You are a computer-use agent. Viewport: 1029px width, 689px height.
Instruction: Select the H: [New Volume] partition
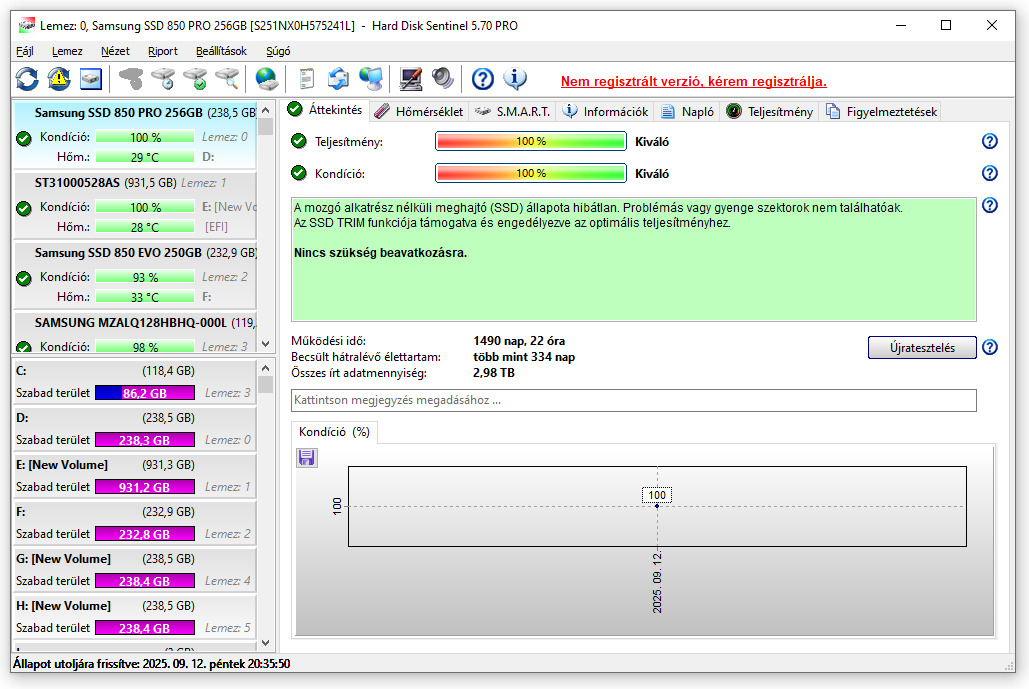click(135, 617)
